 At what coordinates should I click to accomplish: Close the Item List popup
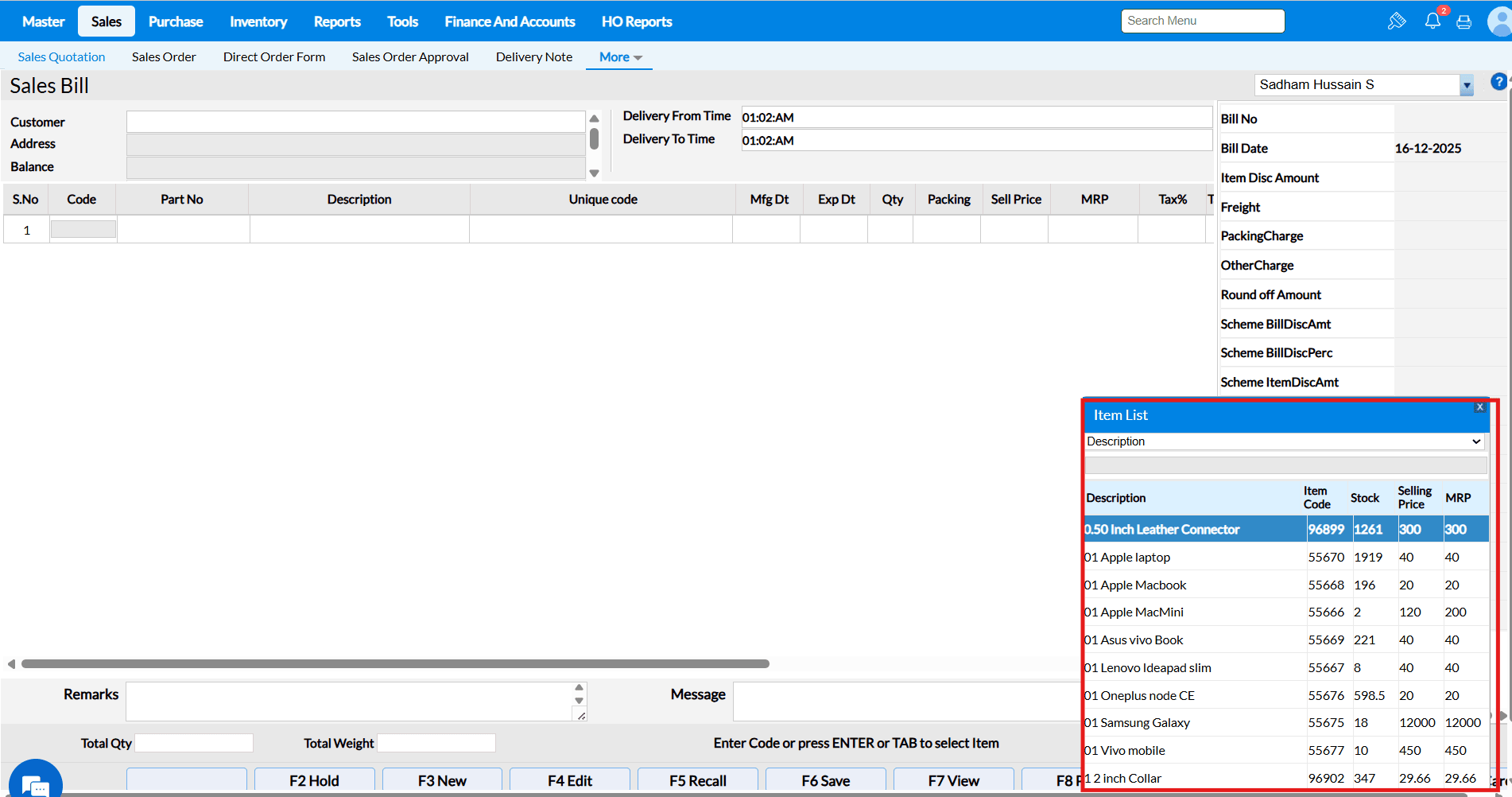(1479, 407)
